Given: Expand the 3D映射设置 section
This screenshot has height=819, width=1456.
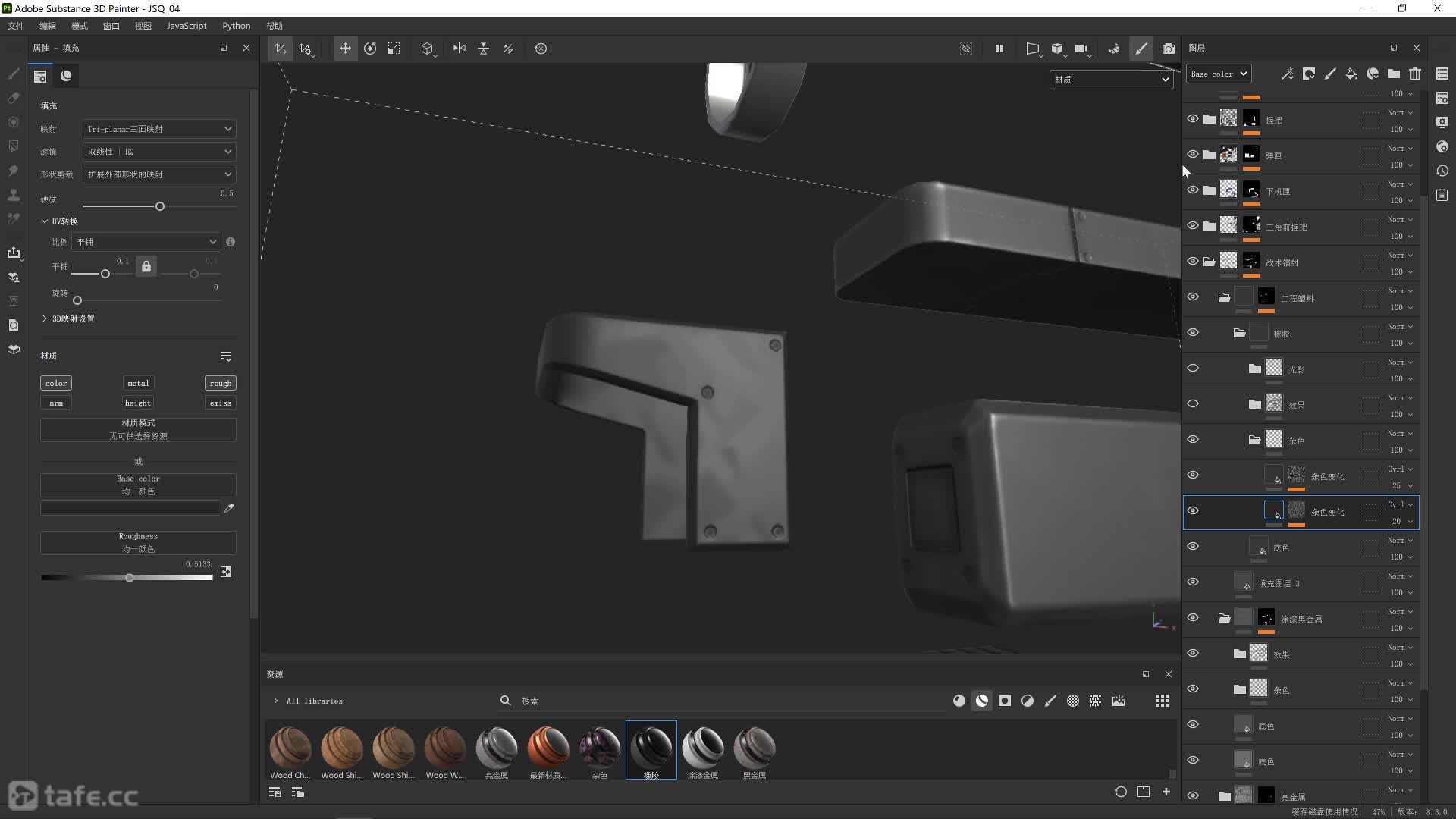Looking at the screenshot, I should point(45,318).
